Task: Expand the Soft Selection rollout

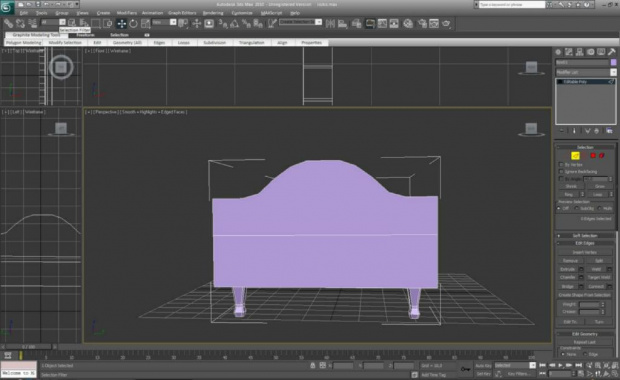Action: coord(585,236)
